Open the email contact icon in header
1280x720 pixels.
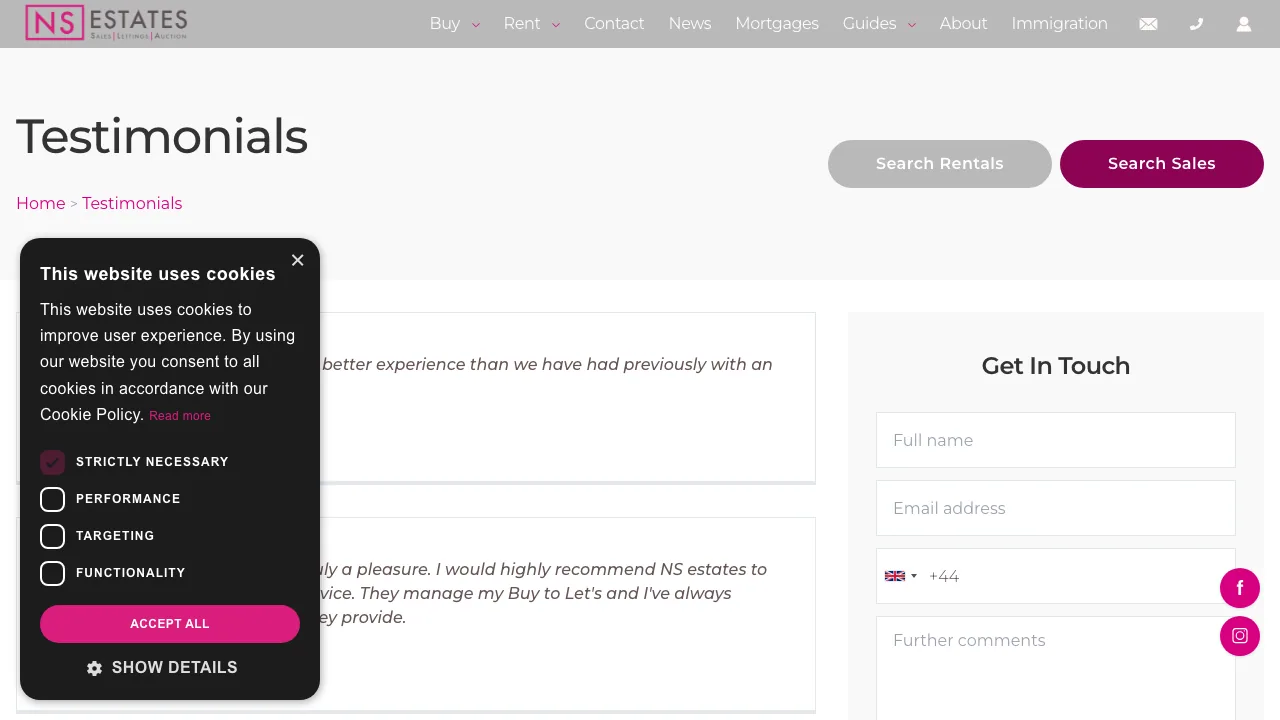click(x=1148, y=23)
